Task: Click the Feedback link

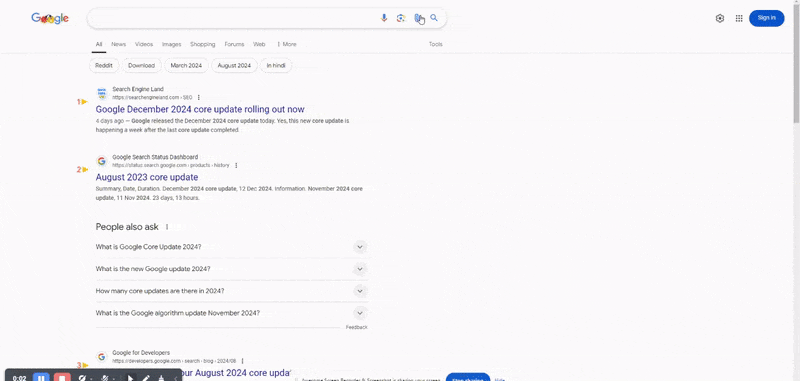Action: (357, 327)
